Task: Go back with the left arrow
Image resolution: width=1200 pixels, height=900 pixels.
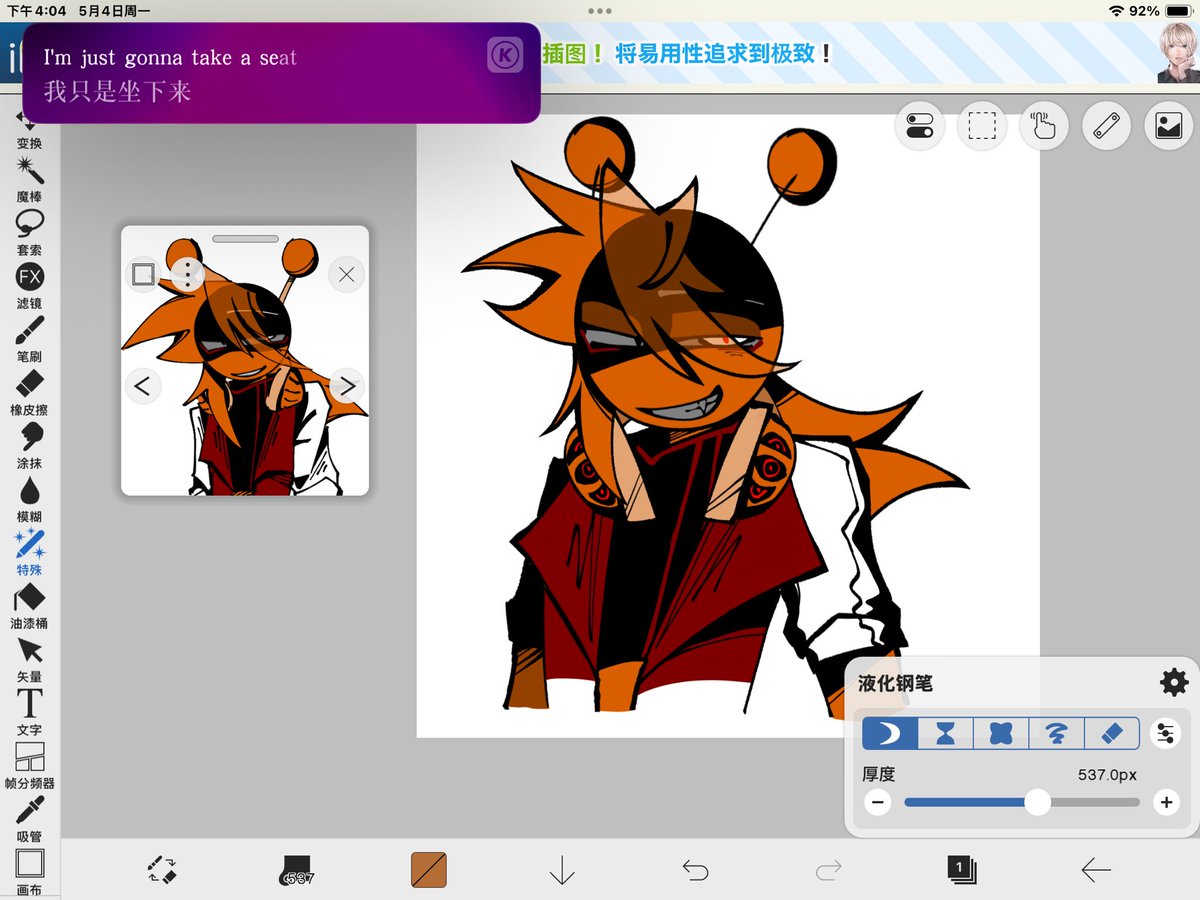Action: tap(1096, 870)
